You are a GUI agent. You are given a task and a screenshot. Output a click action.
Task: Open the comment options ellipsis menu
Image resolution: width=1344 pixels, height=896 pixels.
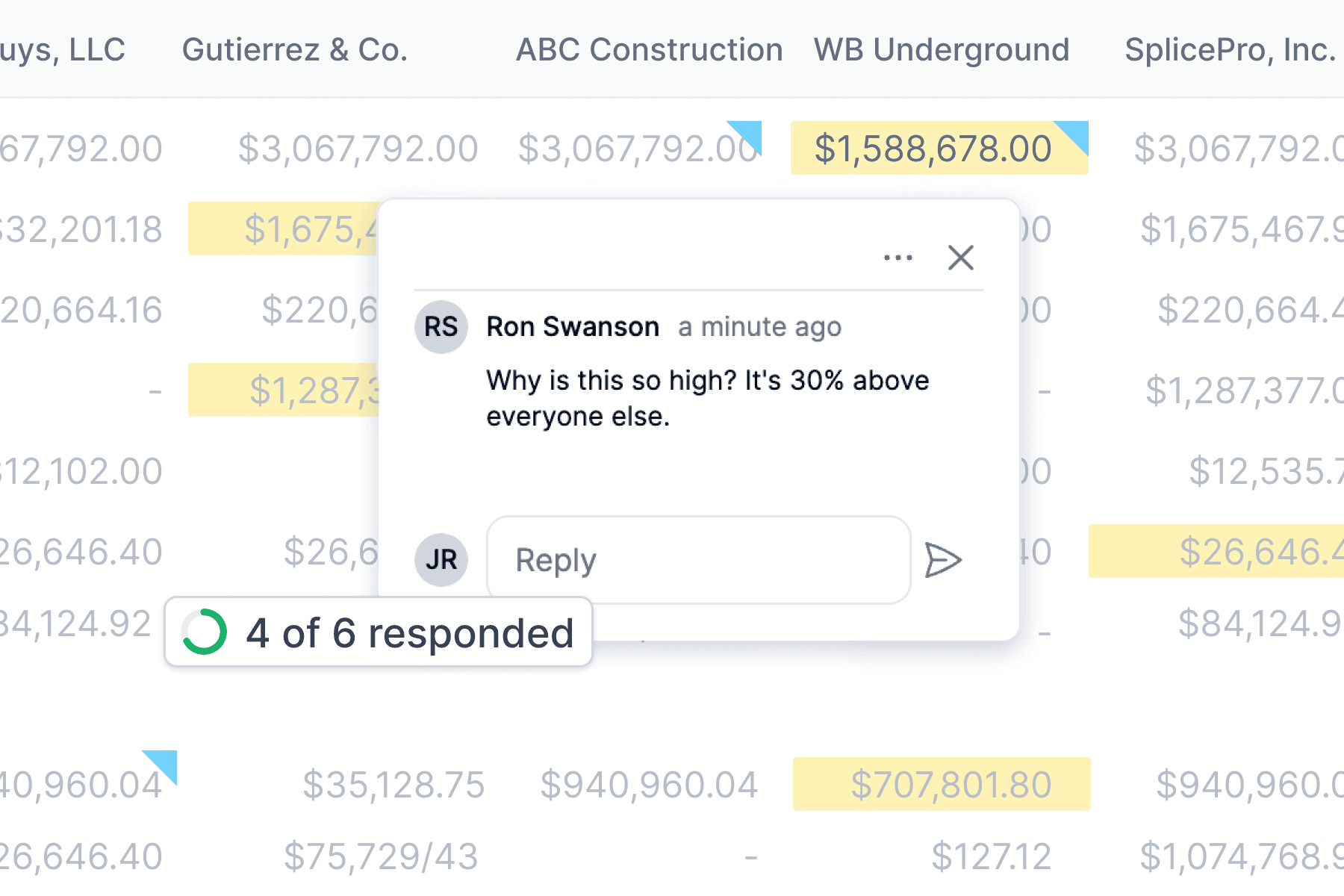coord(897,257)
